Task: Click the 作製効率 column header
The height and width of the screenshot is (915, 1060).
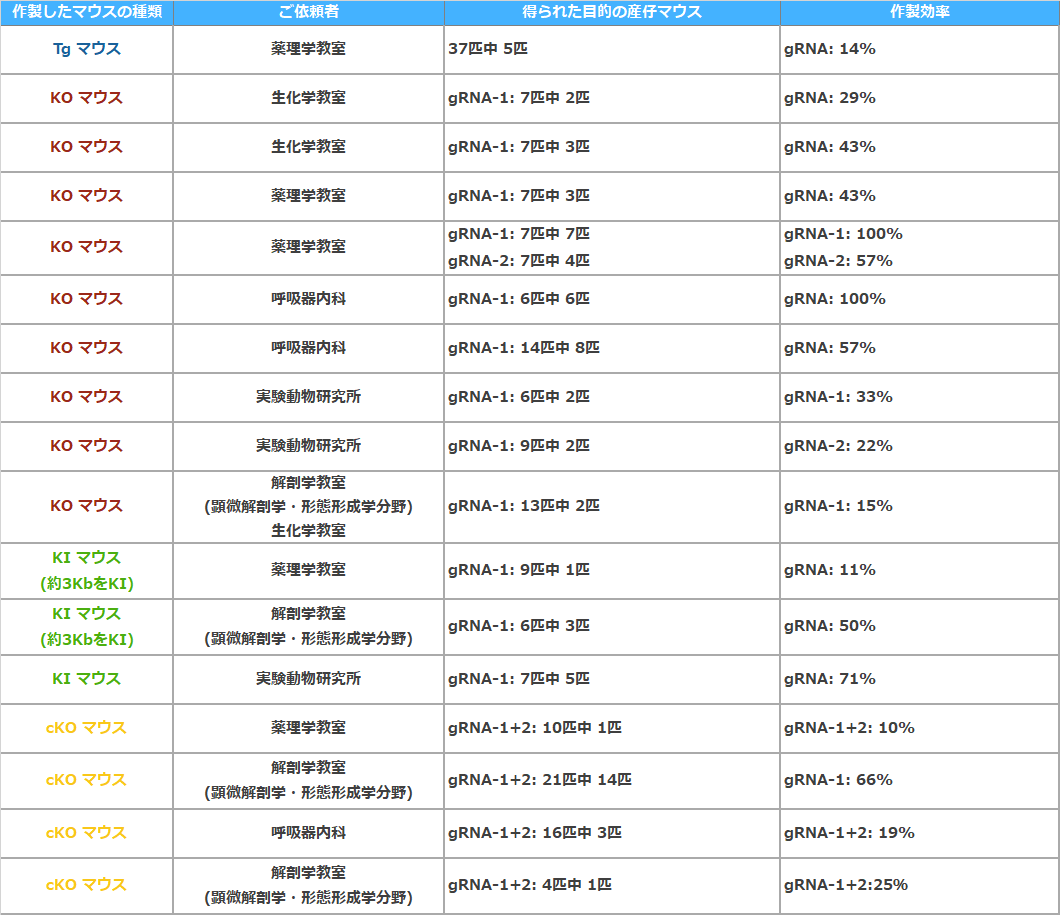Action: point(919,12)
